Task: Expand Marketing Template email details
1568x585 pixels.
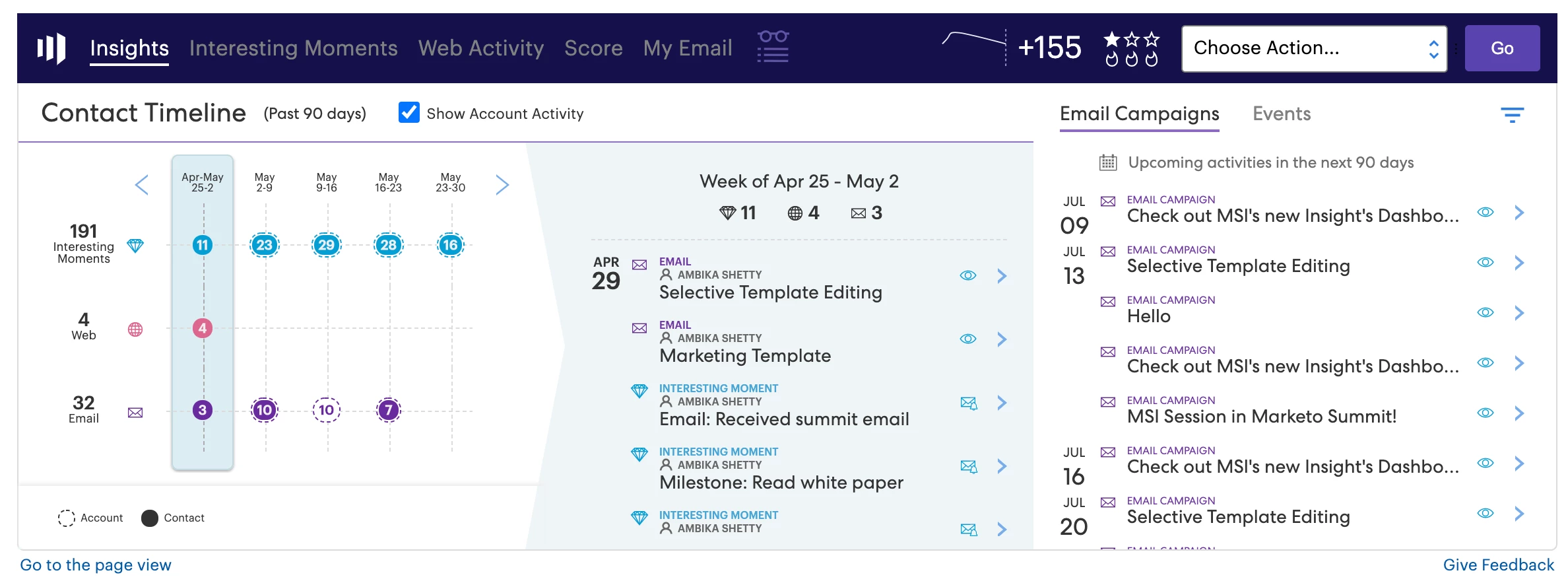Action: [x=1002, y=339]
